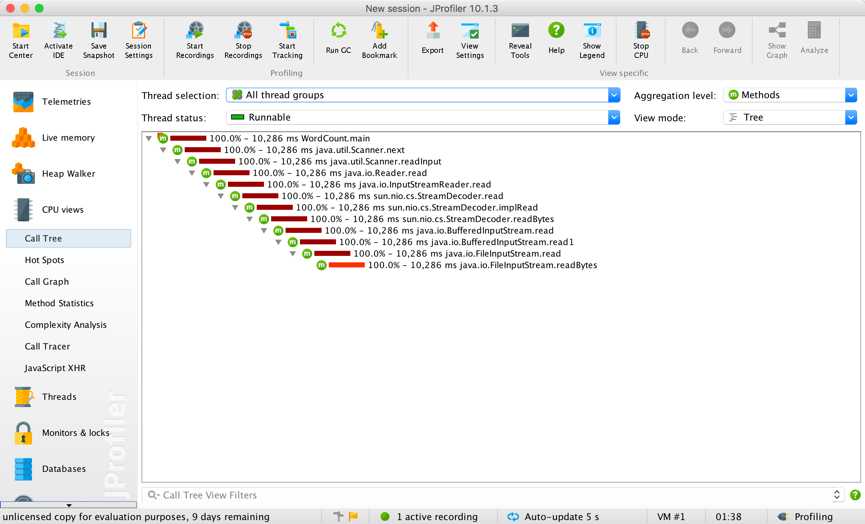Select the Call Graph view

[x=47, y=281]
